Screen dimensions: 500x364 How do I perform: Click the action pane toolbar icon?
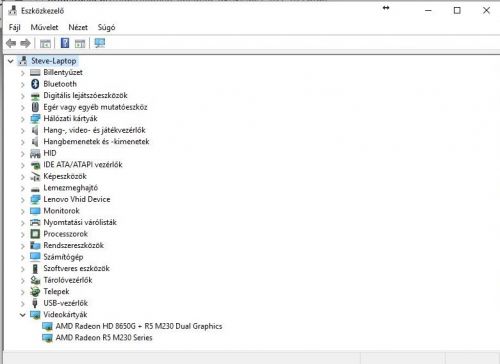pos(80,43)
